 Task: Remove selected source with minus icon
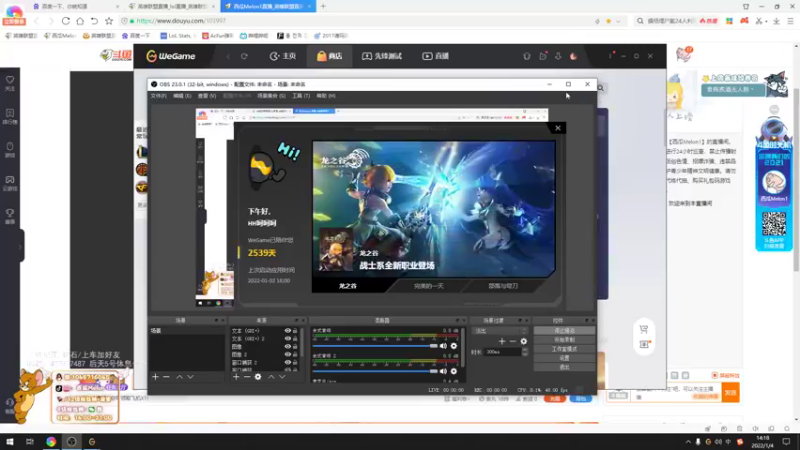tap(247, 377)
